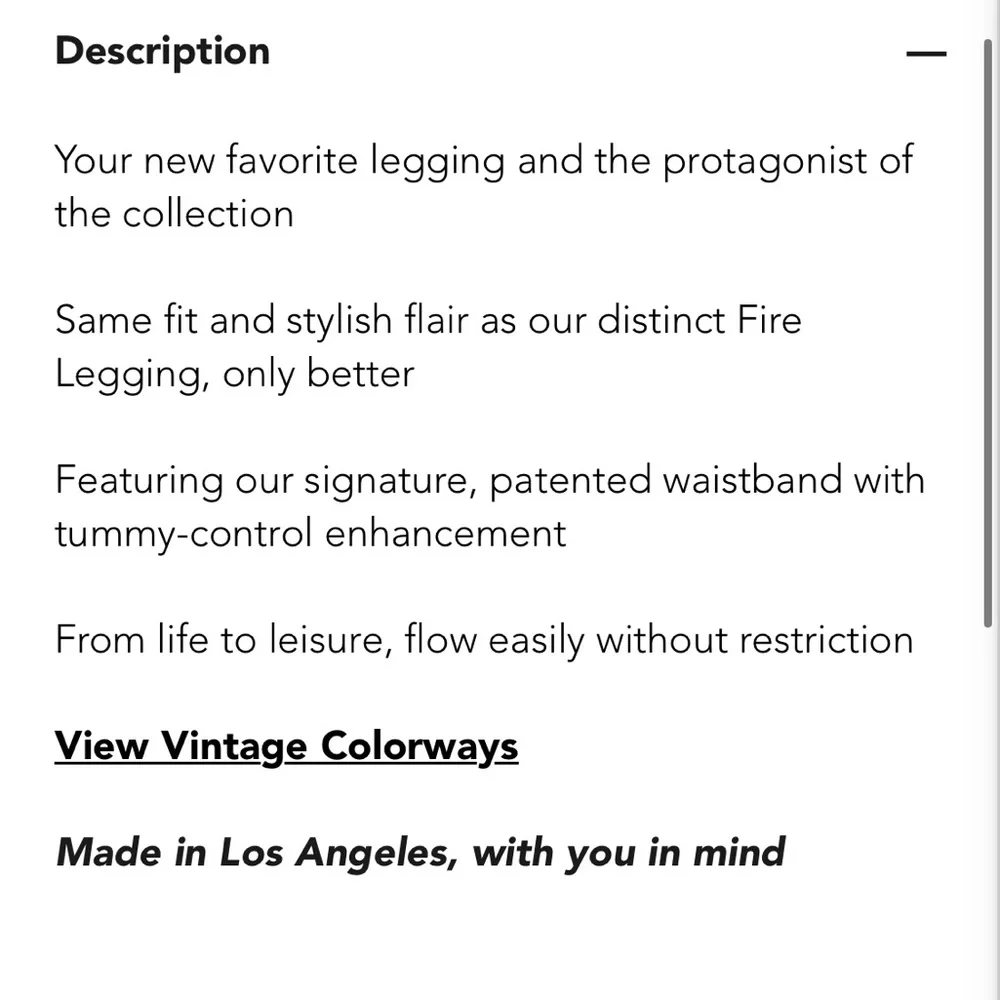Click the italic phrase "with you in mind"
The width and height of the screenshot is (1000, 1000).
628,852
